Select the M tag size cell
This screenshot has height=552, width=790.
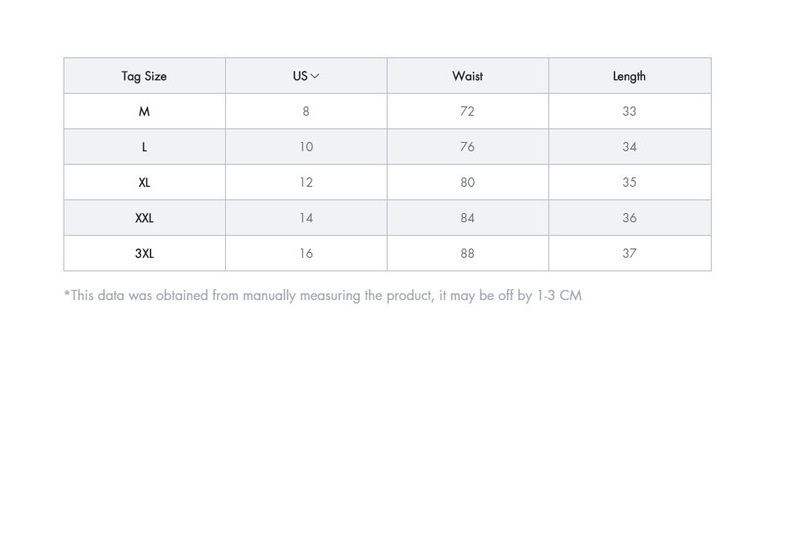[x=144, y=111]
